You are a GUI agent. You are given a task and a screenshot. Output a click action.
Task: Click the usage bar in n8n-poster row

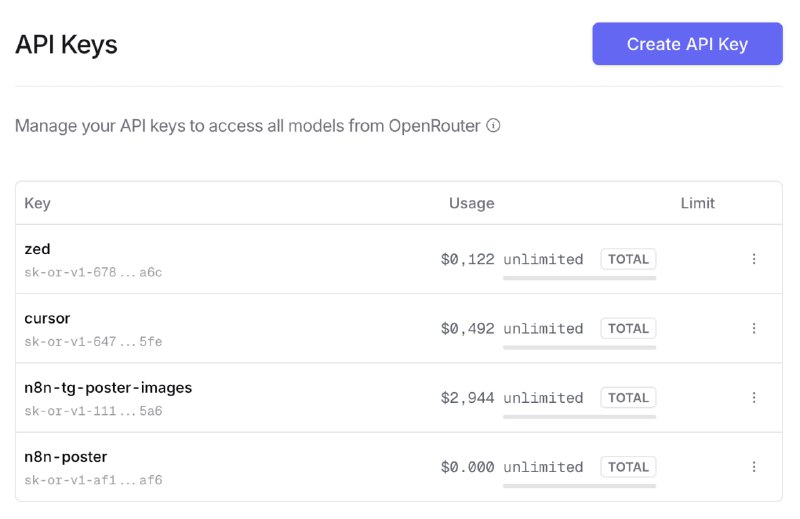click(x=579, y=486)
